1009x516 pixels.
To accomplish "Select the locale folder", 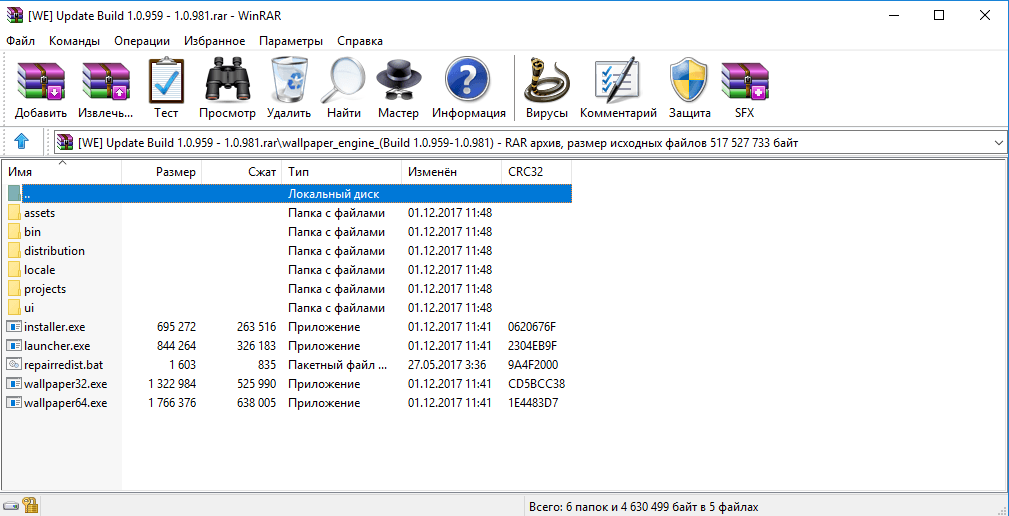I will coord(289,270).
